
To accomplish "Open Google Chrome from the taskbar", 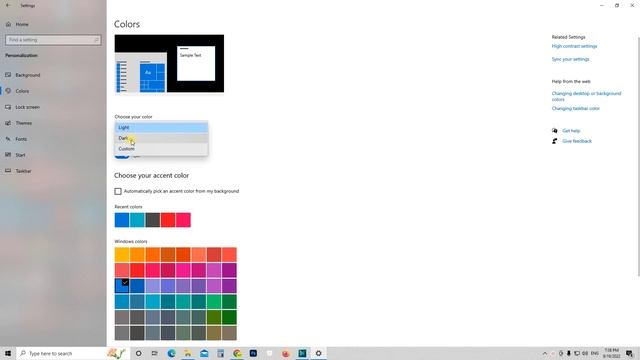I will [237, 353].
